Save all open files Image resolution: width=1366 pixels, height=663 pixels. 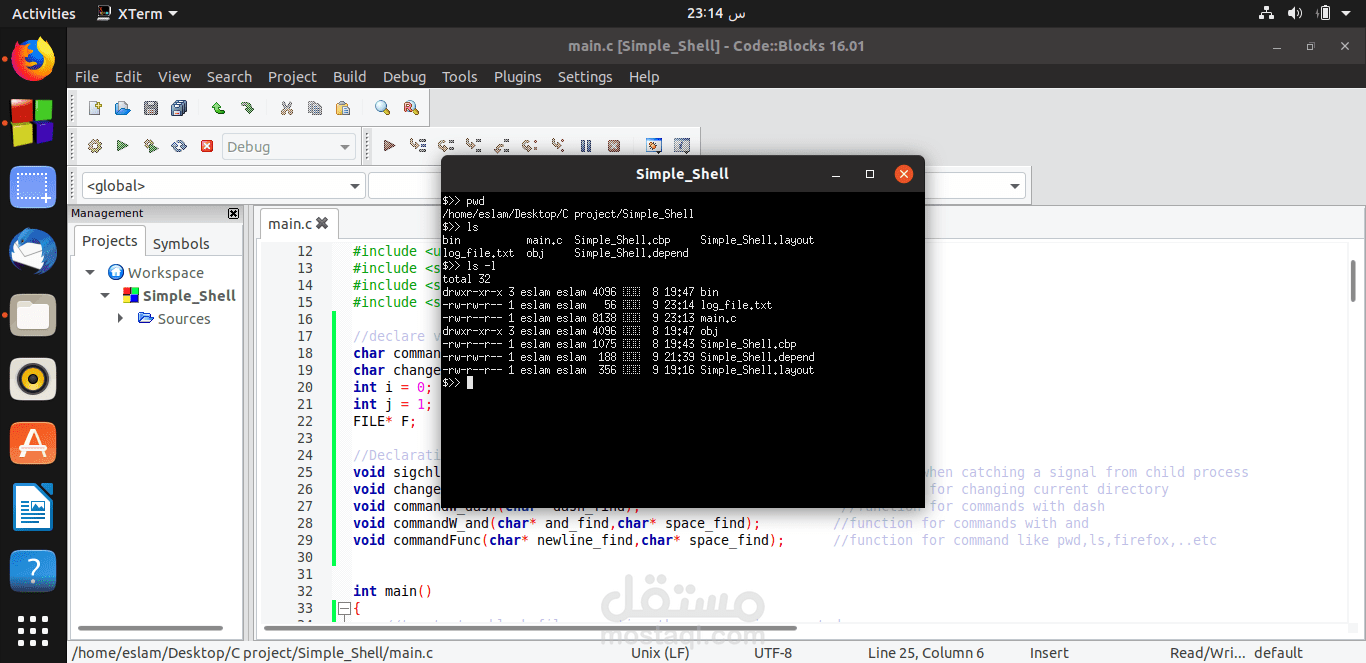pyautogui.click(x=179, y=107)
